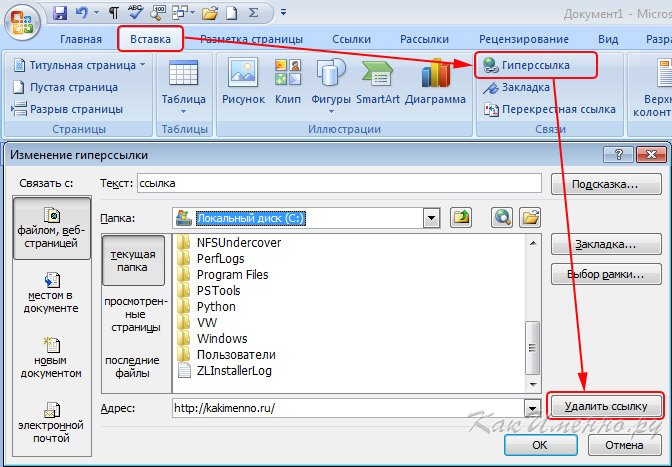Screen dimensions: 672x467
Task: Open the Разметка страницы tab
Action: (251, 39)
